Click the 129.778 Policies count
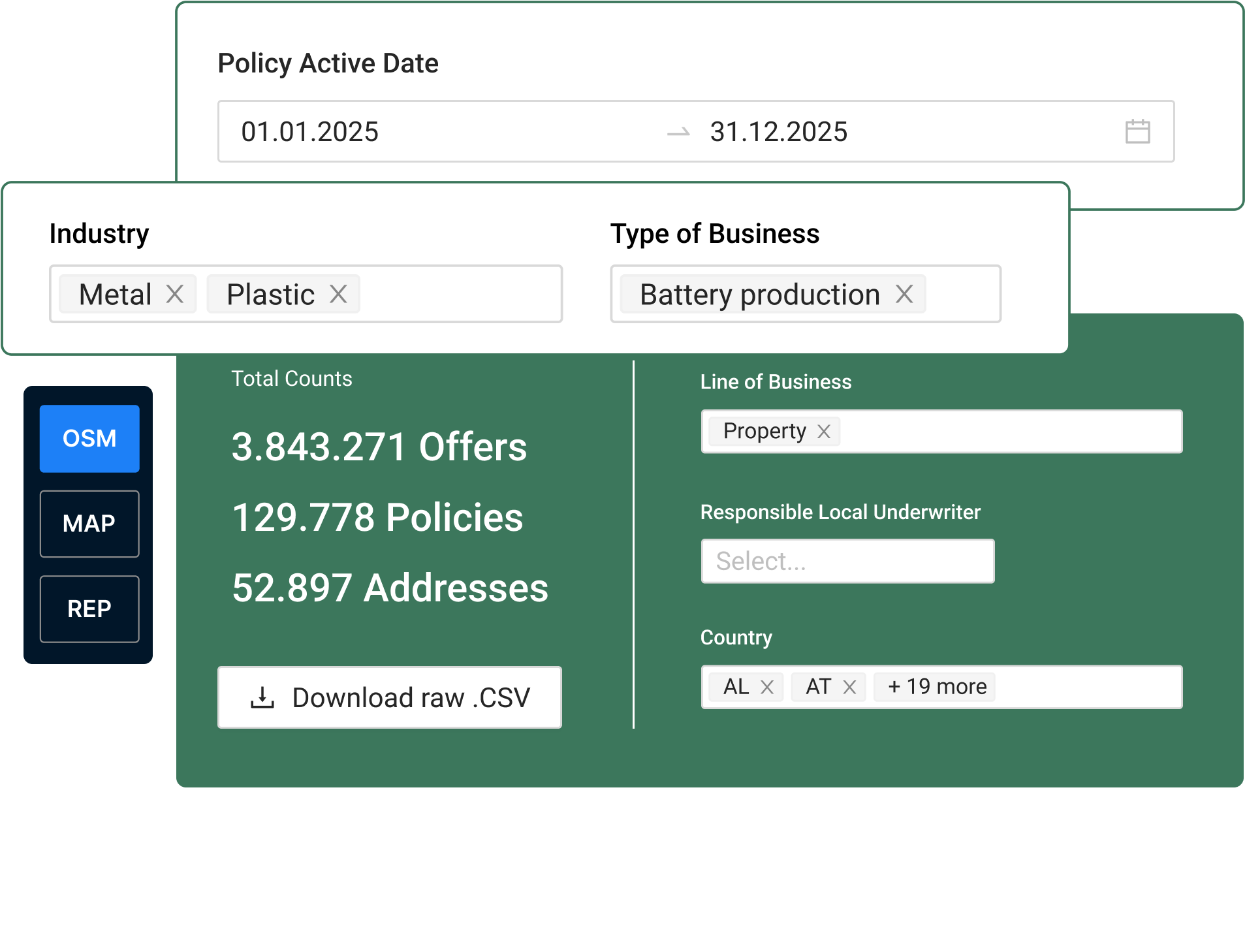The height and width of the screenshot is (952, 1245). pyautogui.click(x=378, y=517)
